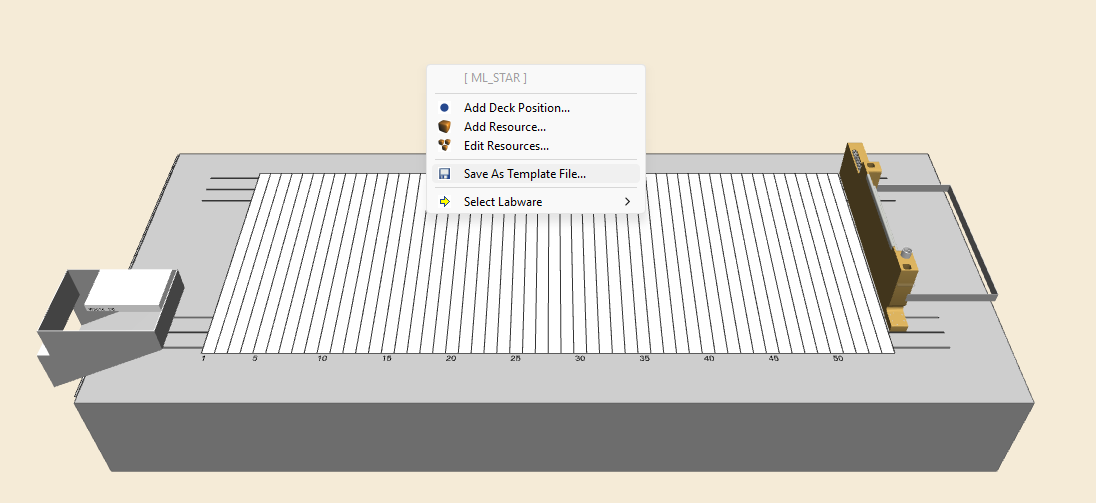The width and height of the screenshot is (1096, 503).
Task: Click deck track number 1 label
Action: pos(203,358)
